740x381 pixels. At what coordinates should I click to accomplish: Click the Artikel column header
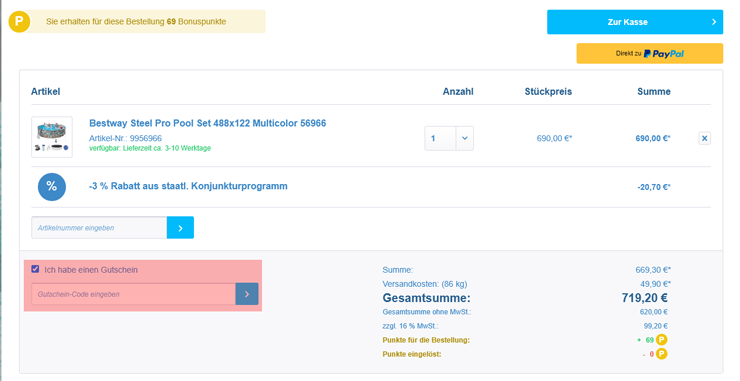(x=45, y=92)
